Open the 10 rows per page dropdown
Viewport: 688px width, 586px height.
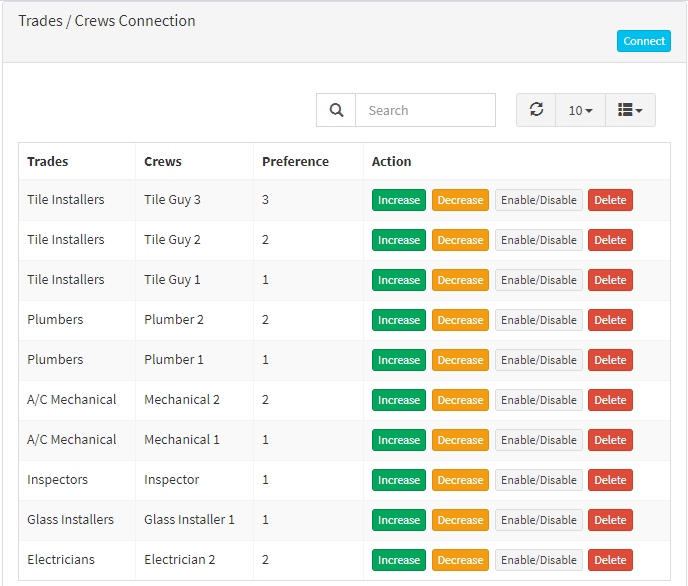pos(580,110)
